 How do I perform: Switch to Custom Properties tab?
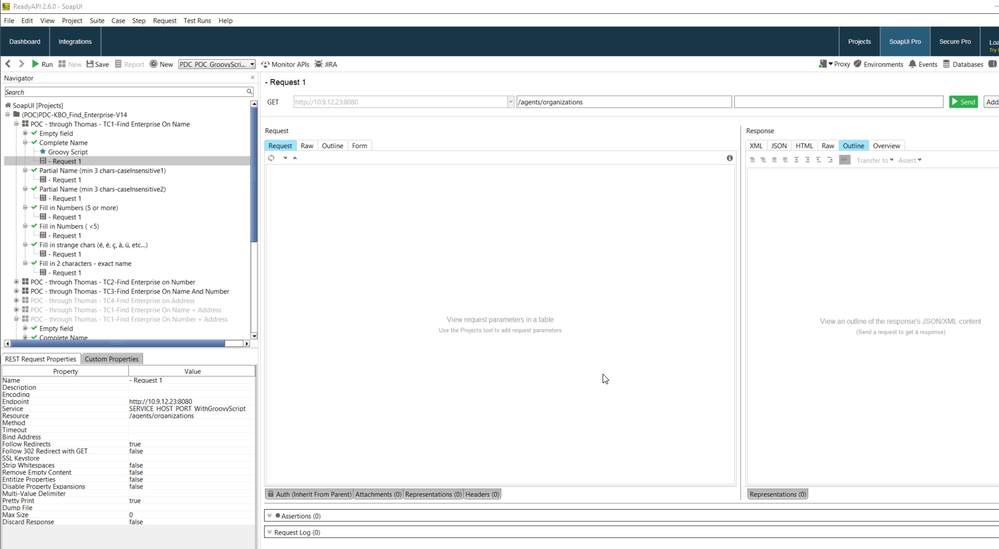[x=112, y=359]
